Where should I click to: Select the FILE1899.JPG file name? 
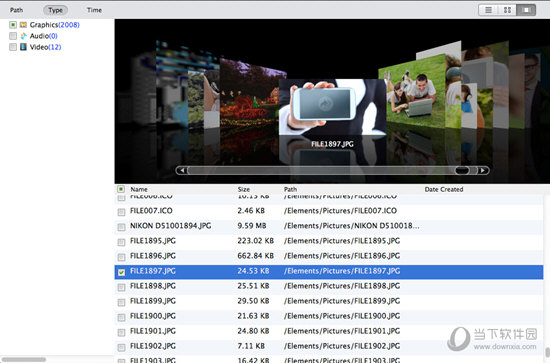pyautogui.click(x=153, y=301)
